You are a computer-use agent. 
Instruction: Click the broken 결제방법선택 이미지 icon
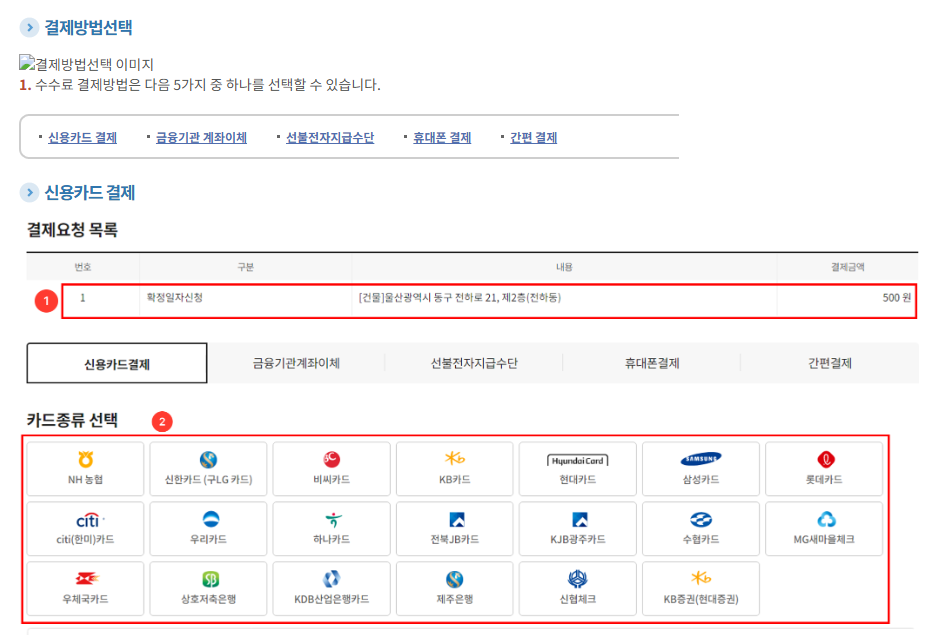point(27,62)
